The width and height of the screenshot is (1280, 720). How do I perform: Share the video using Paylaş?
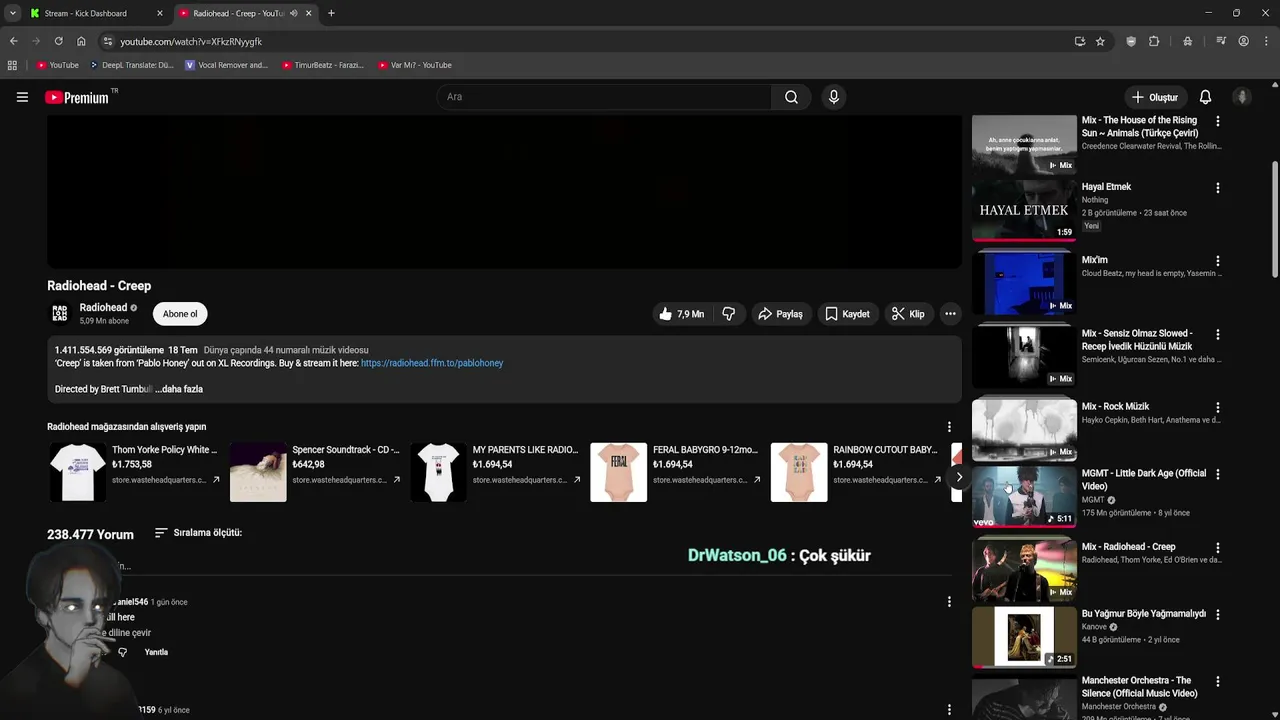pyautogui.click(x=780, y=314)
